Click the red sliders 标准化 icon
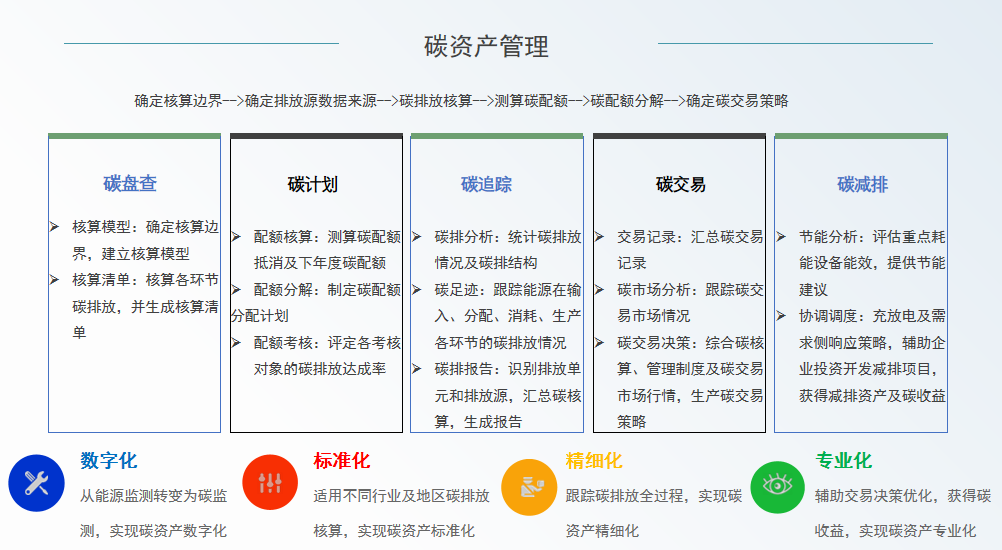Screen dimensions: 1002x550 click(270, 483)
